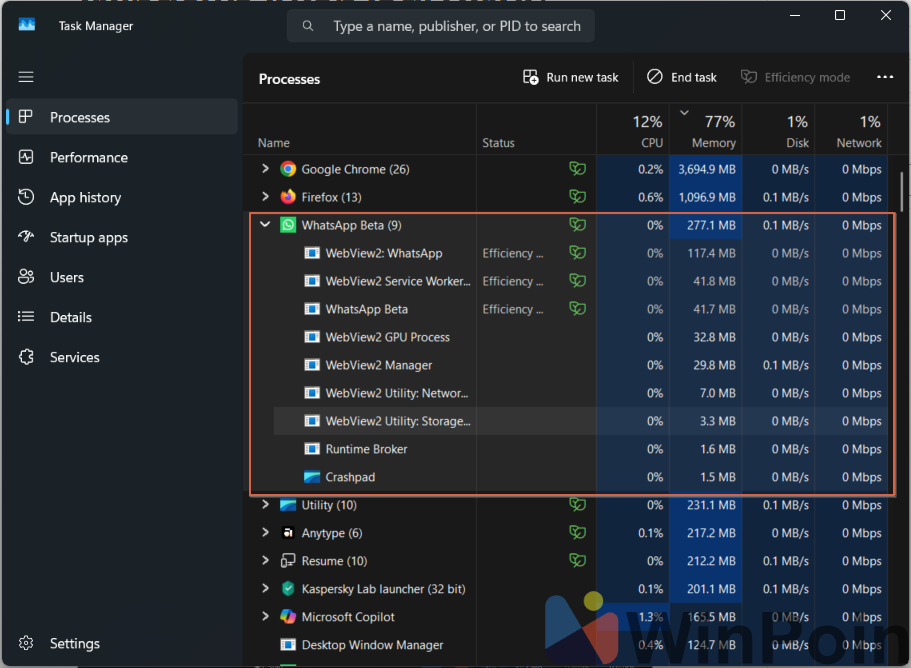Open the hamburger navigation menu
911x668 pixels.
26,77
